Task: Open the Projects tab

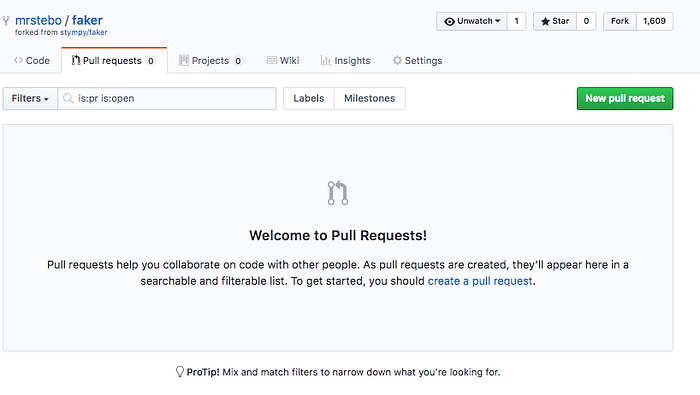Action: [210, 60]
